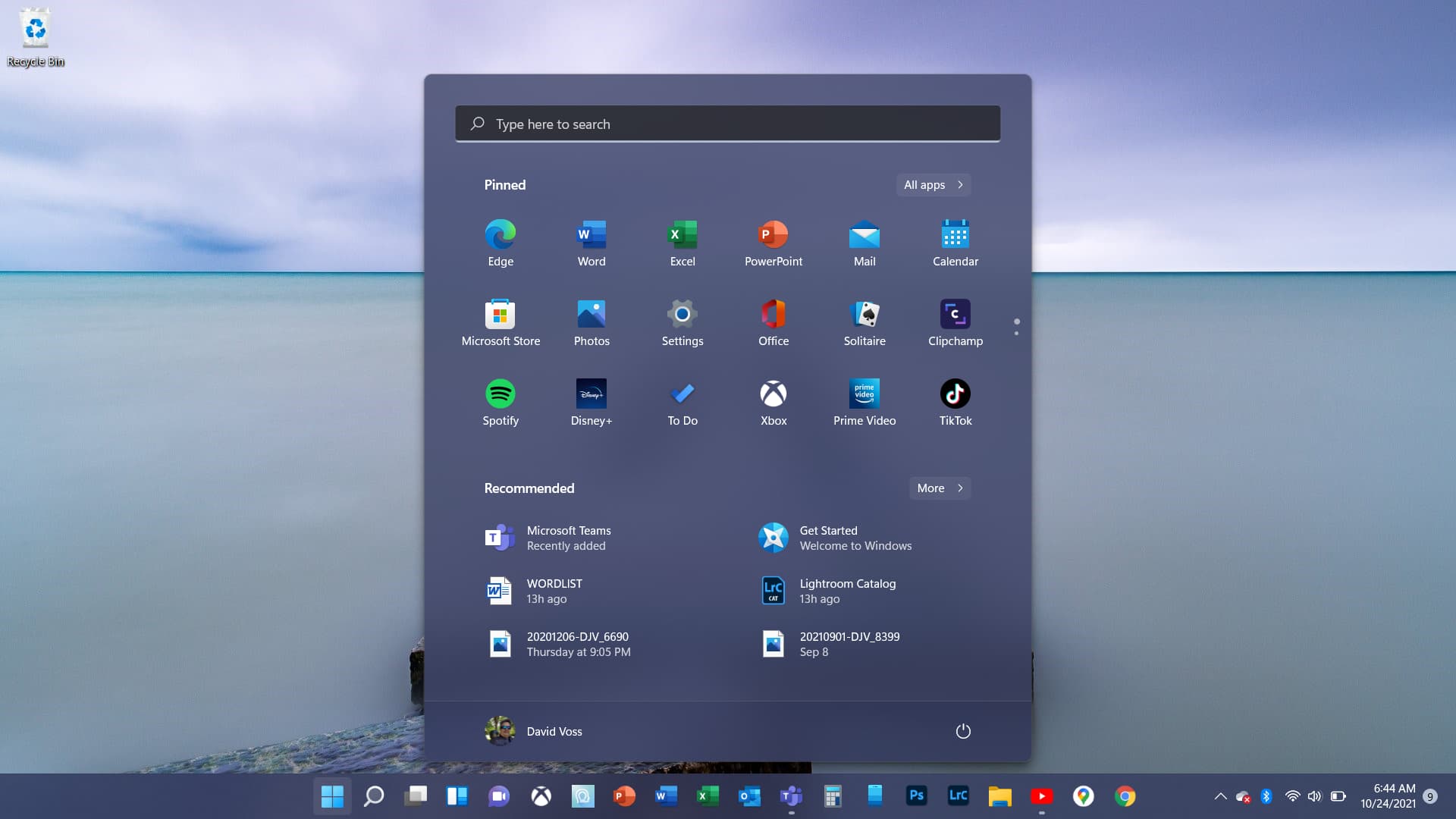This screenshot has height=819, width=1456.
Task: Open Disney+ app
Action: (591, 403)
